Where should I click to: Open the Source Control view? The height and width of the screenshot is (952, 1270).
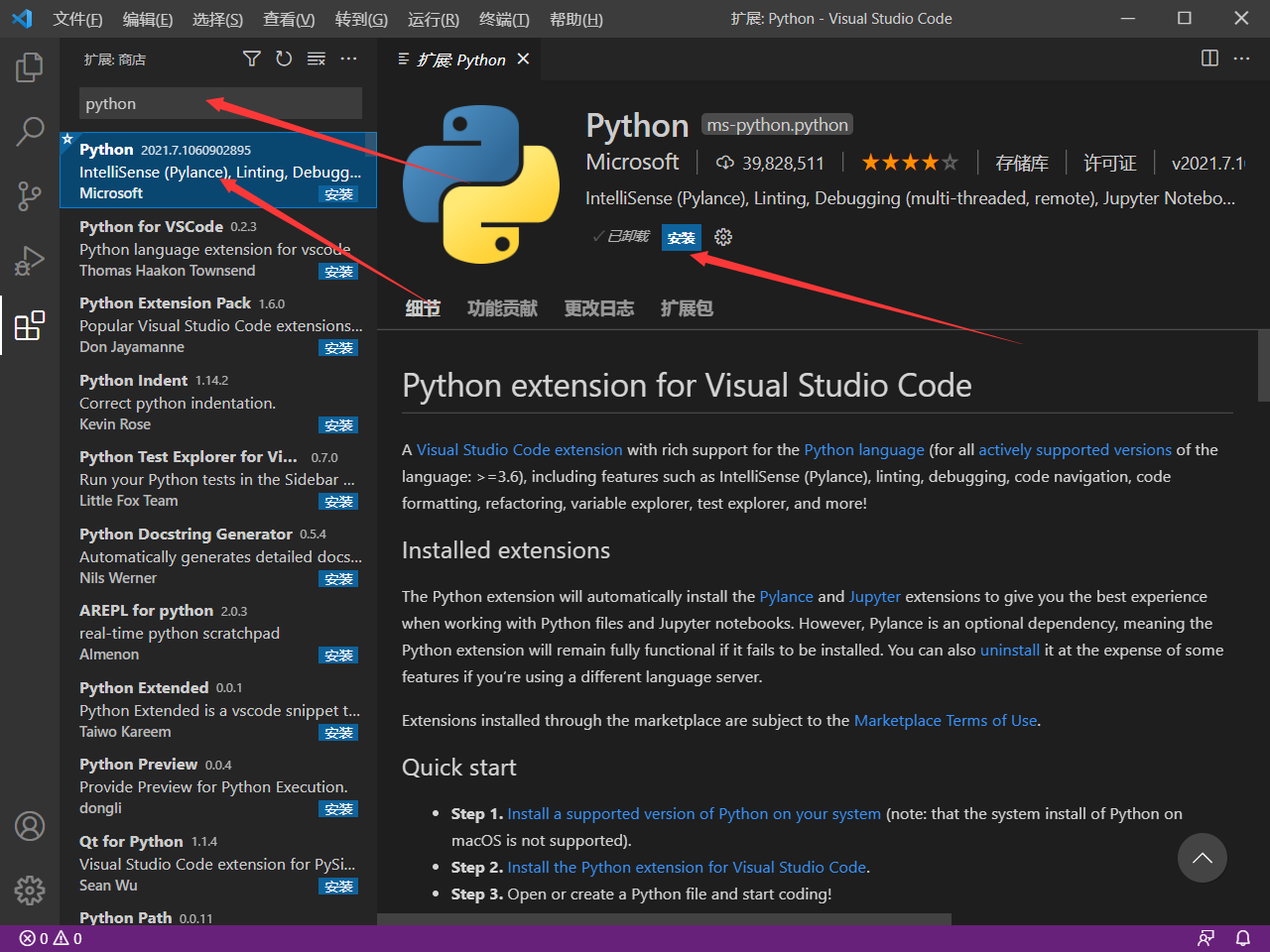tap(30, 195)
